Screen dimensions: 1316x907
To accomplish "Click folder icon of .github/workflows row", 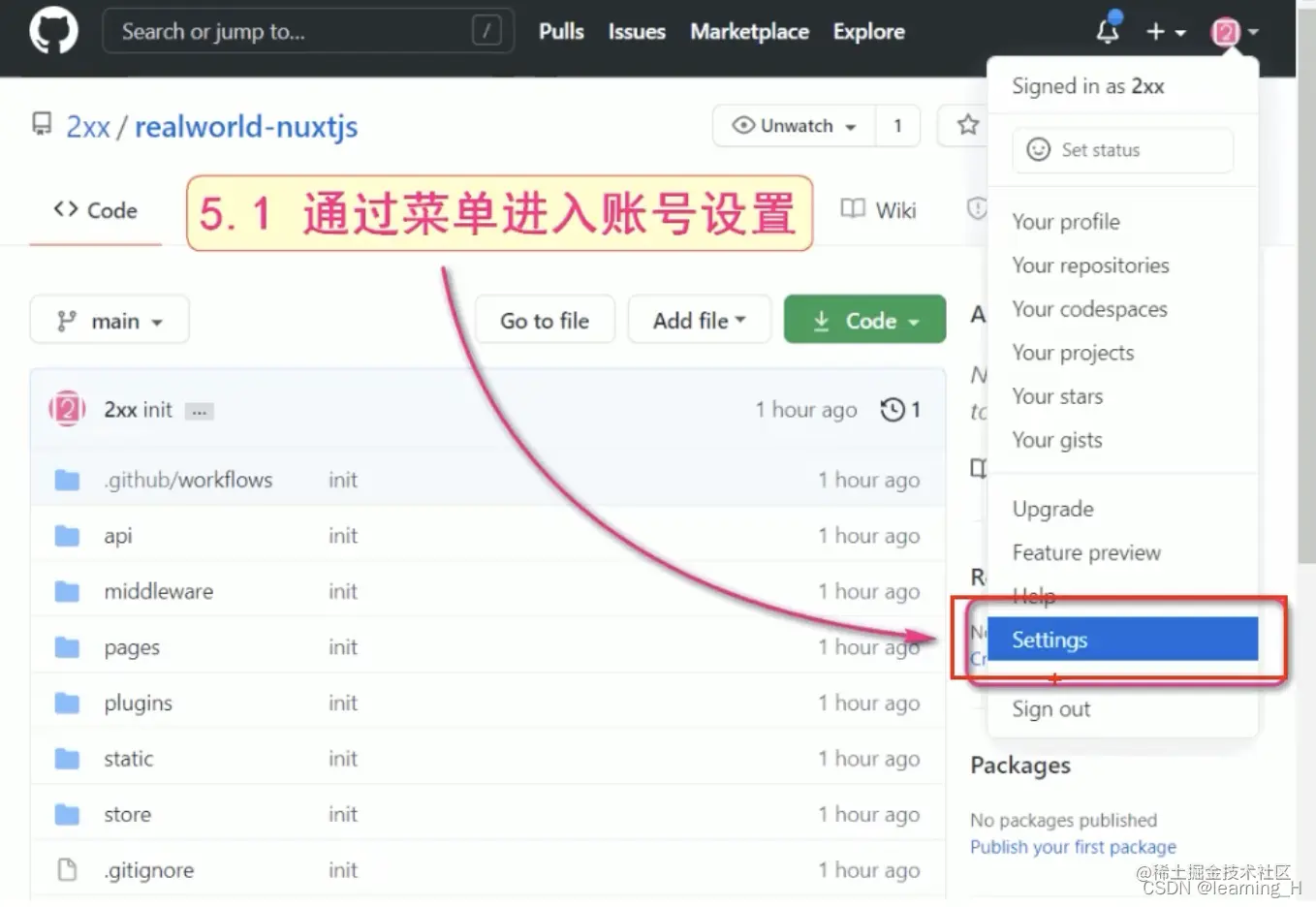I will click(x=67, y=480).
